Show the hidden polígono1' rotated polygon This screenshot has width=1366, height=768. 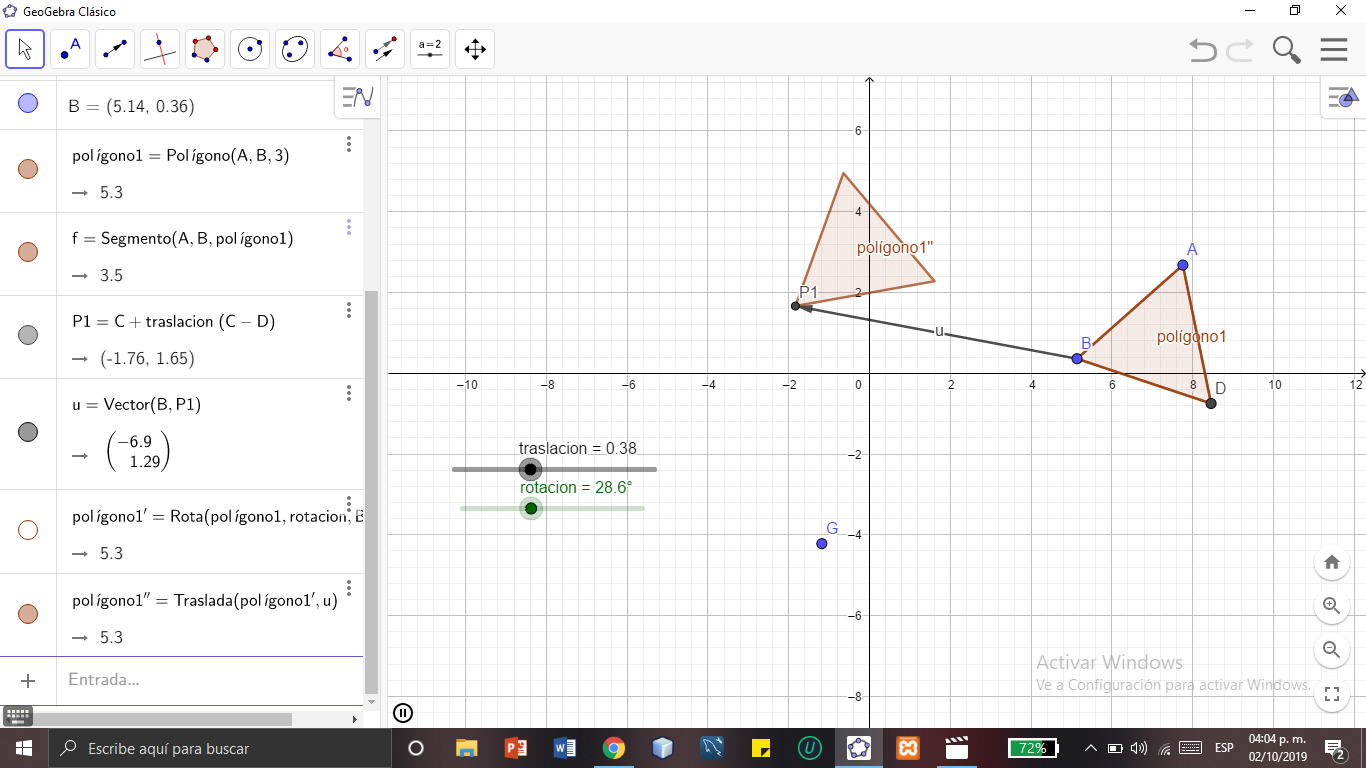[27, 529]
